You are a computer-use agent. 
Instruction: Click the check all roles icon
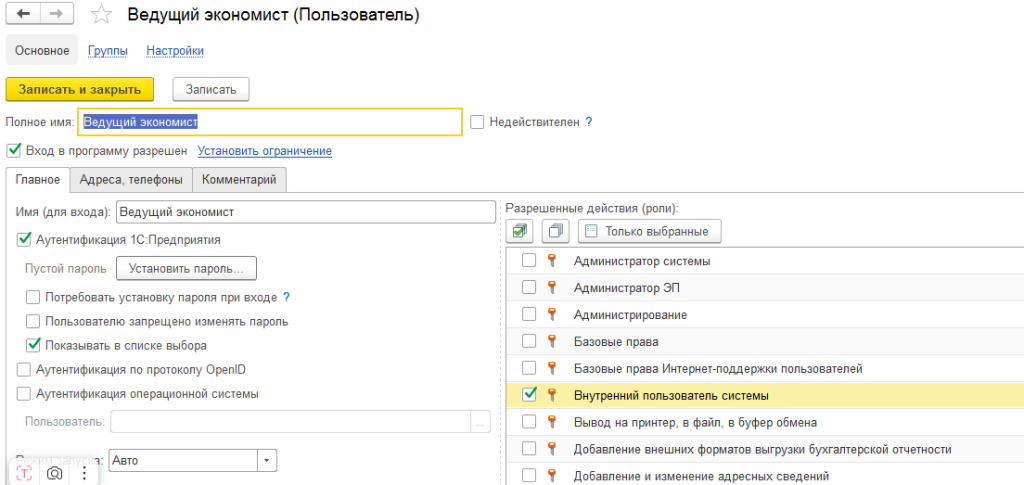[x=520, y=231]
